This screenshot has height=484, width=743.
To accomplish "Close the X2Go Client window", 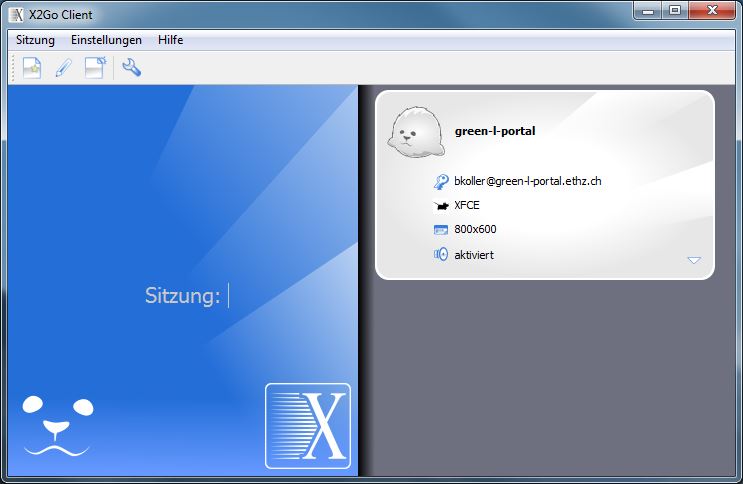I will click(712, 10).
